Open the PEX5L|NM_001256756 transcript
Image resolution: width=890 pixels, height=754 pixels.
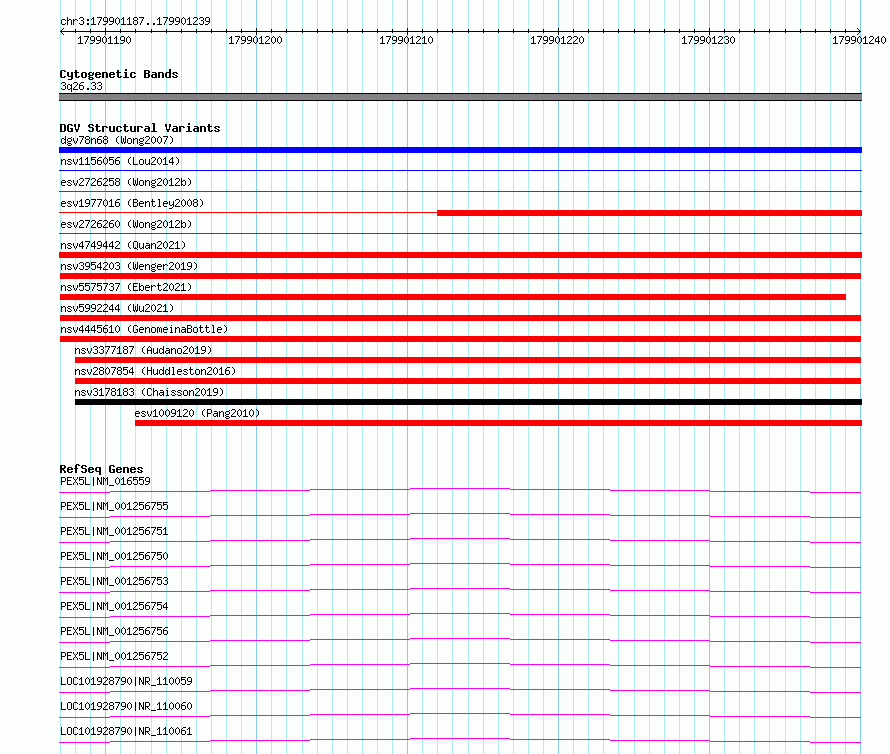(x=114, y=631)
